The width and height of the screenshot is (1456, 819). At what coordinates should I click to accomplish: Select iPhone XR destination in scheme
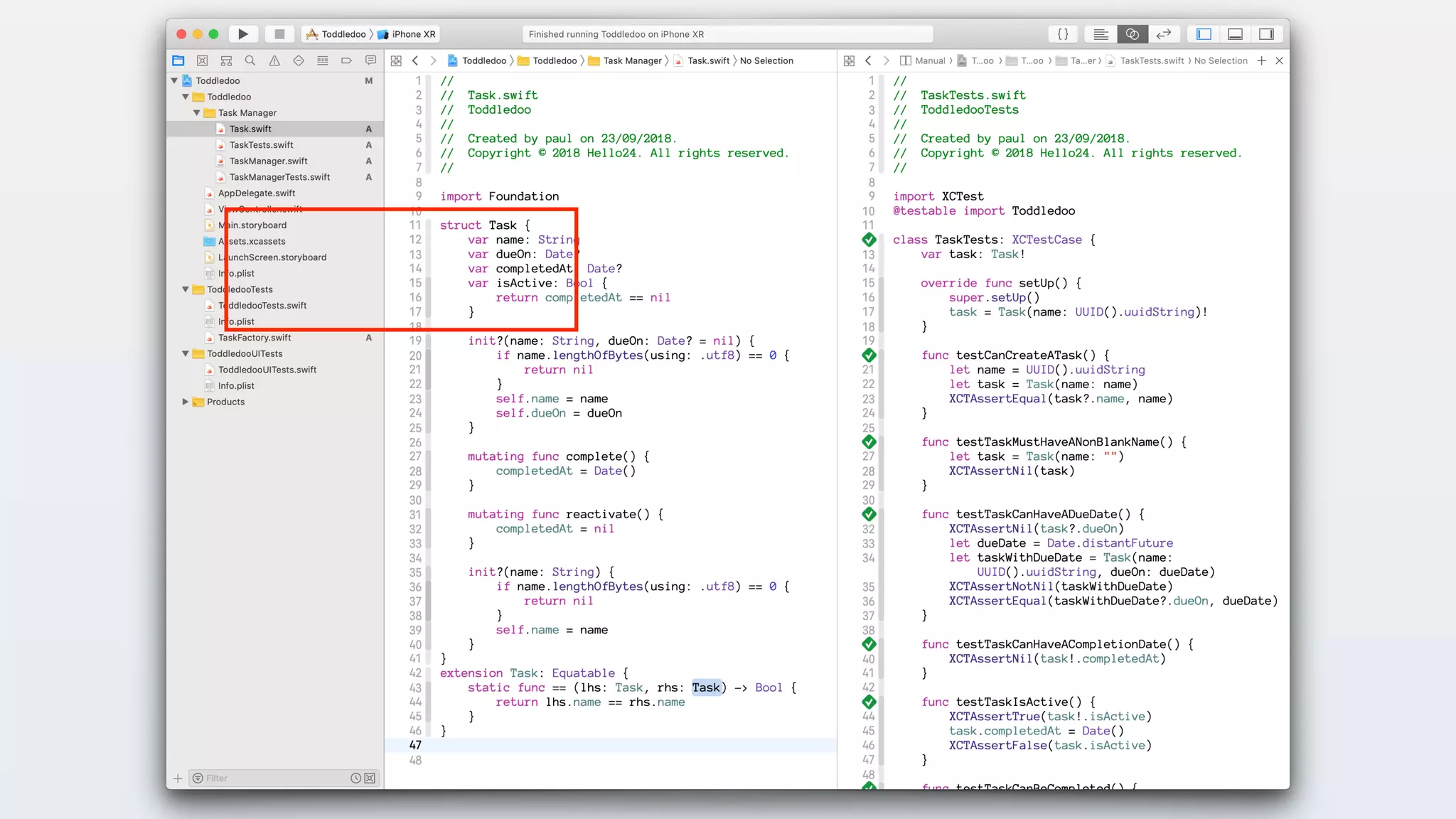[412, 34]
